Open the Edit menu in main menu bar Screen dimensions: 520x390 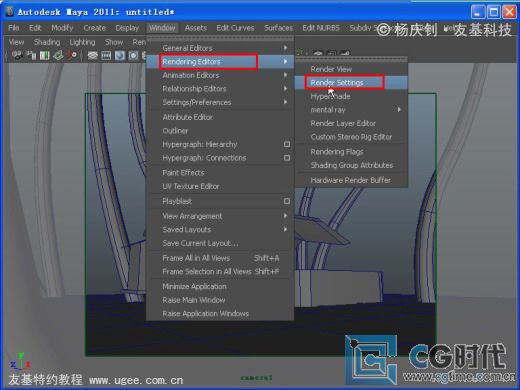click(x=35, y=28)
